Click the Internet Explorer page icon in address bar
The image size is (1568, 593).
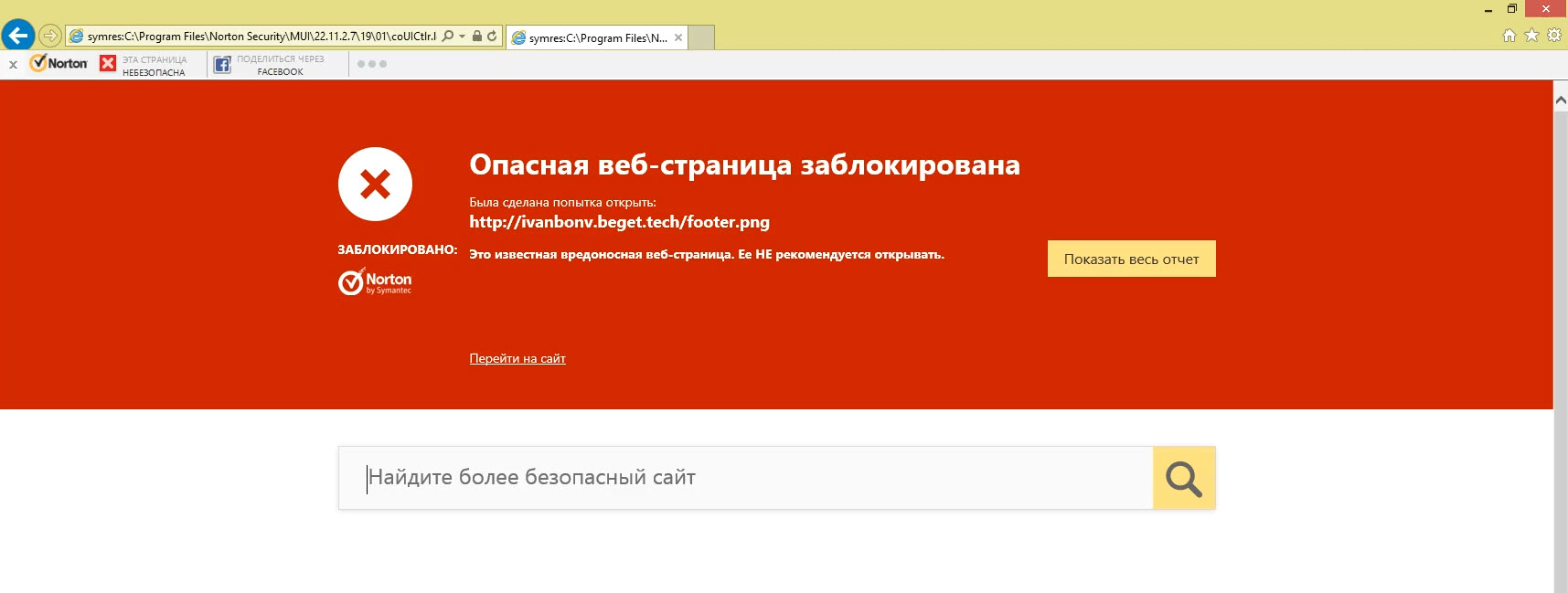pyautogui.click(x=77, y=37)
